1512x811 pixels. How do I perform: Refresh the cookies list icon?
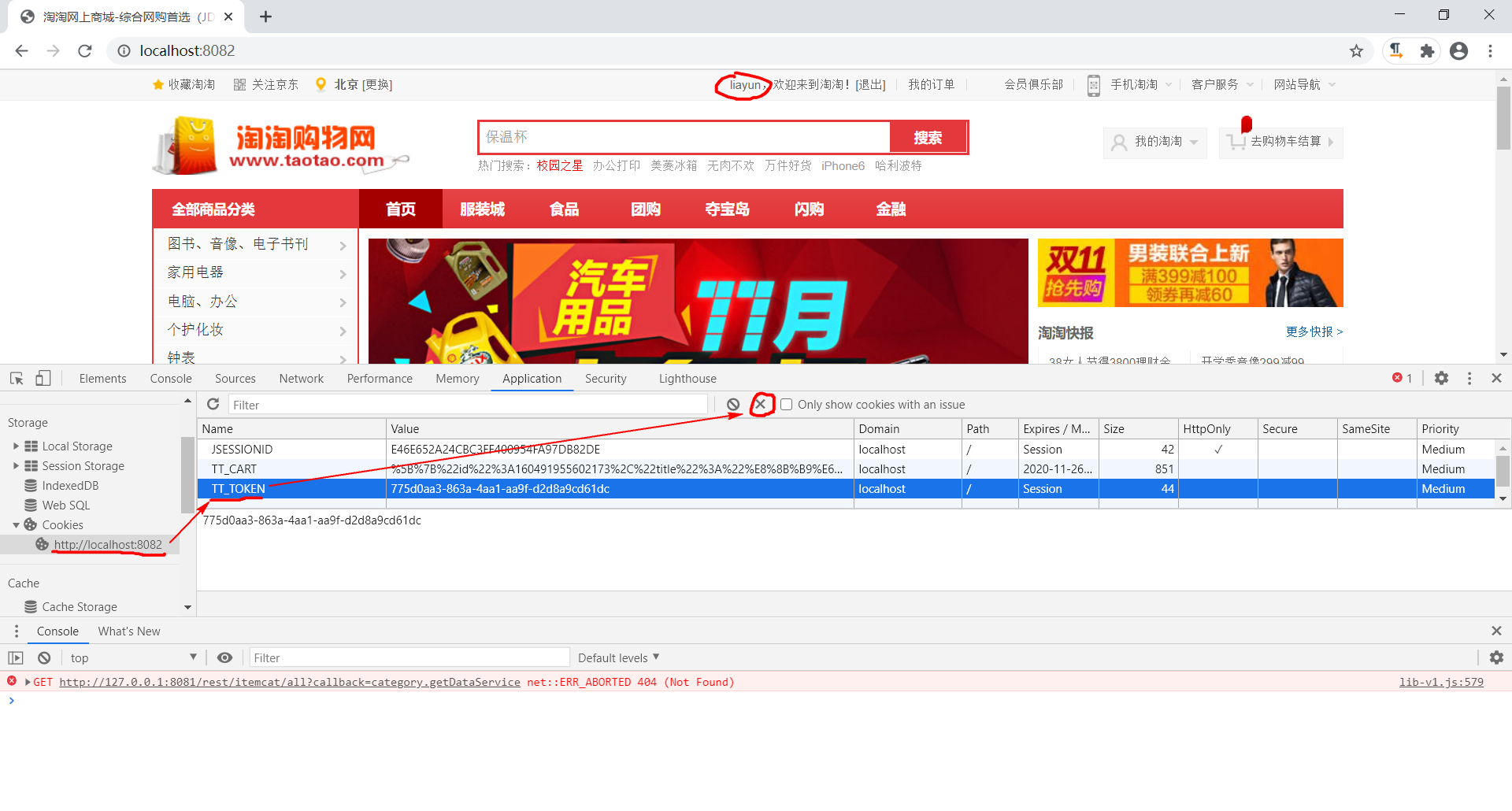tap(212, 404)
